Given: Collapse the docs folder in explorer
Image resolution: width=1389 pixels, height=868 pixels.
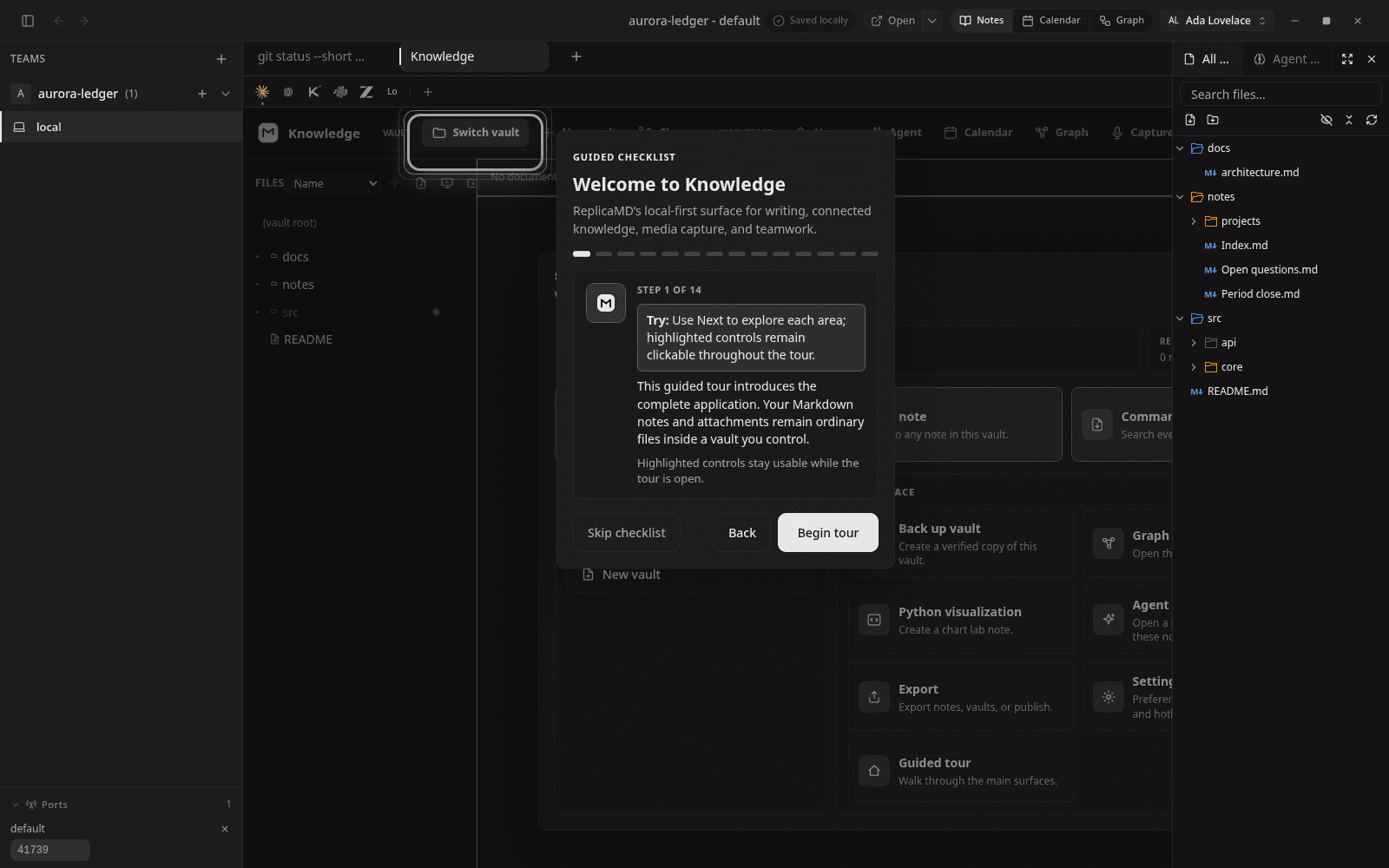Looking at the screenshot, I should tap(1181, 148).
